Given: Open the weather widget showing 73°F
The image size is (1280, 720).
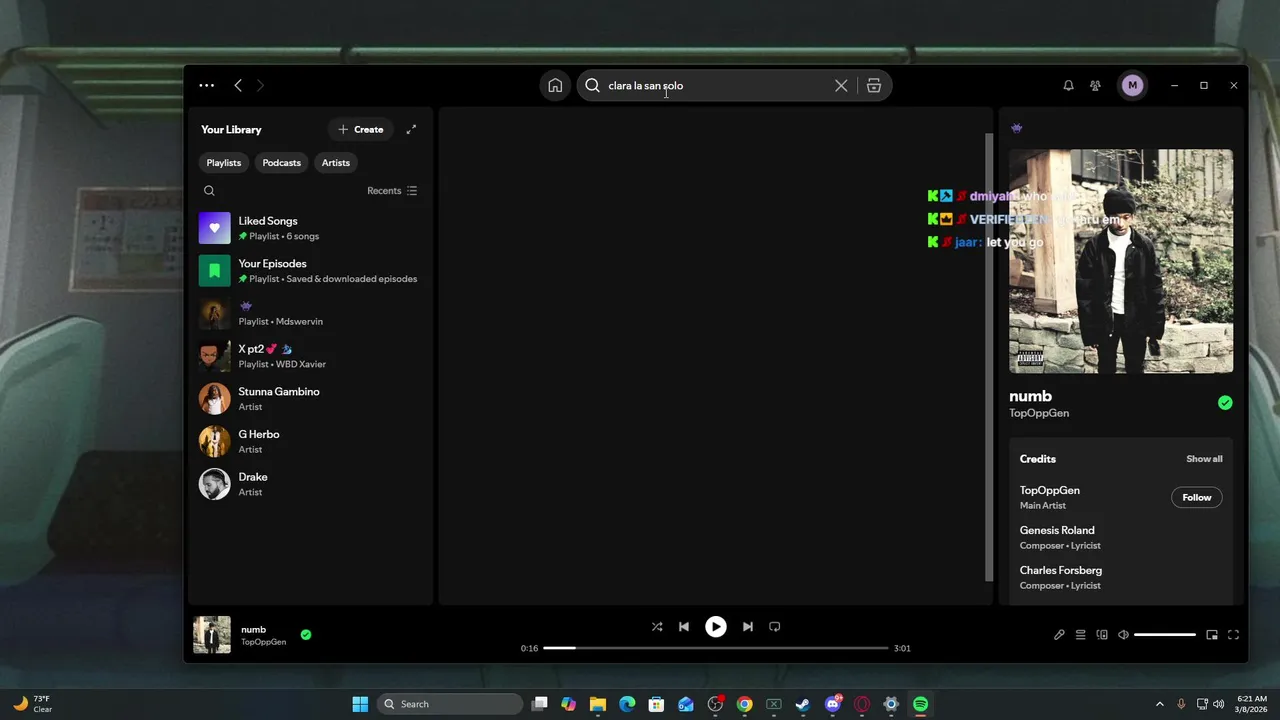Looking at the screenshot, I should click(32, 704).
